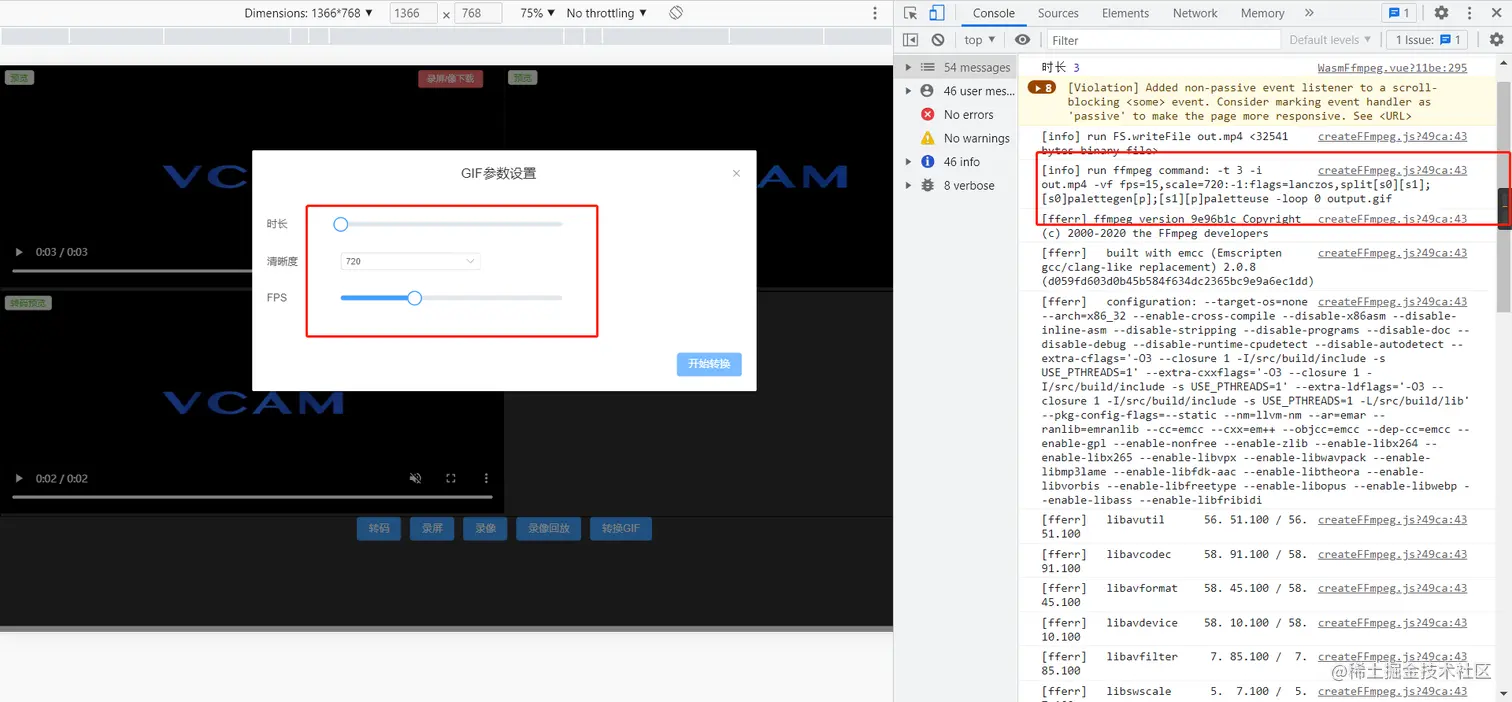Open source link beside libavformat message
The image size is (1512, 702).
[x=1392, y=588]
